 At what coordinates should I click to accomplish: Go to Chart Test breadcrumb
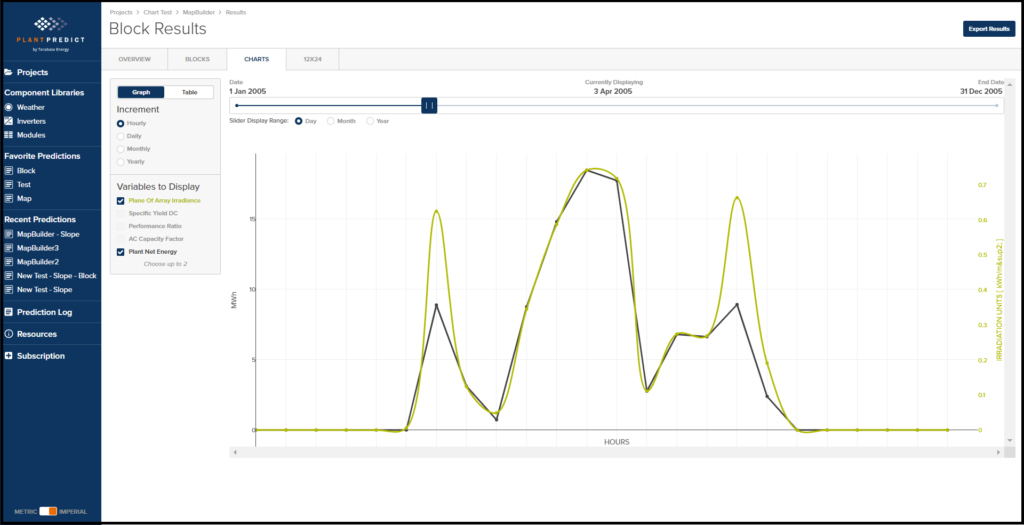pos(158,12)
